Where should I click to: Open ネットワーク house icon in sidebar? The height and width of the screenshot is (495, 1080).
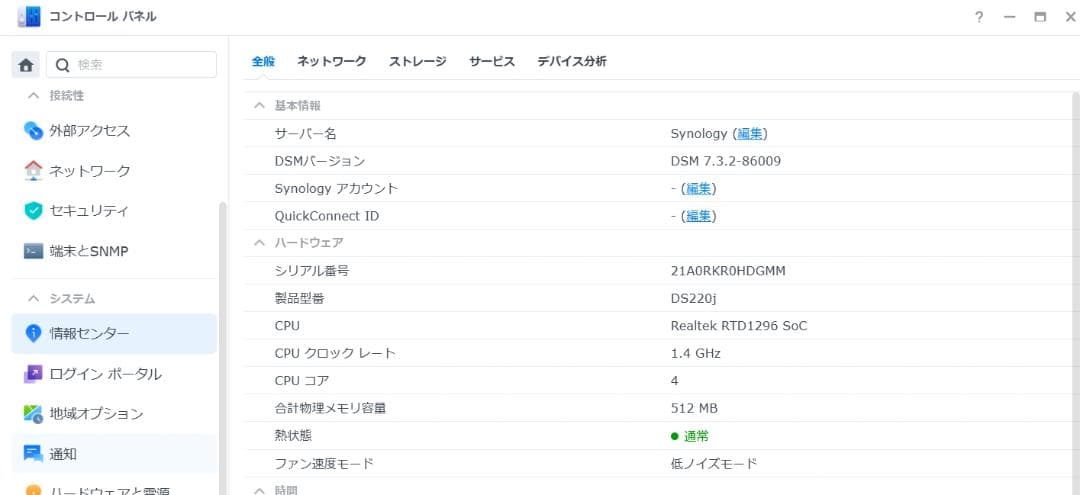pyautogui.click(x=33, y=170)
